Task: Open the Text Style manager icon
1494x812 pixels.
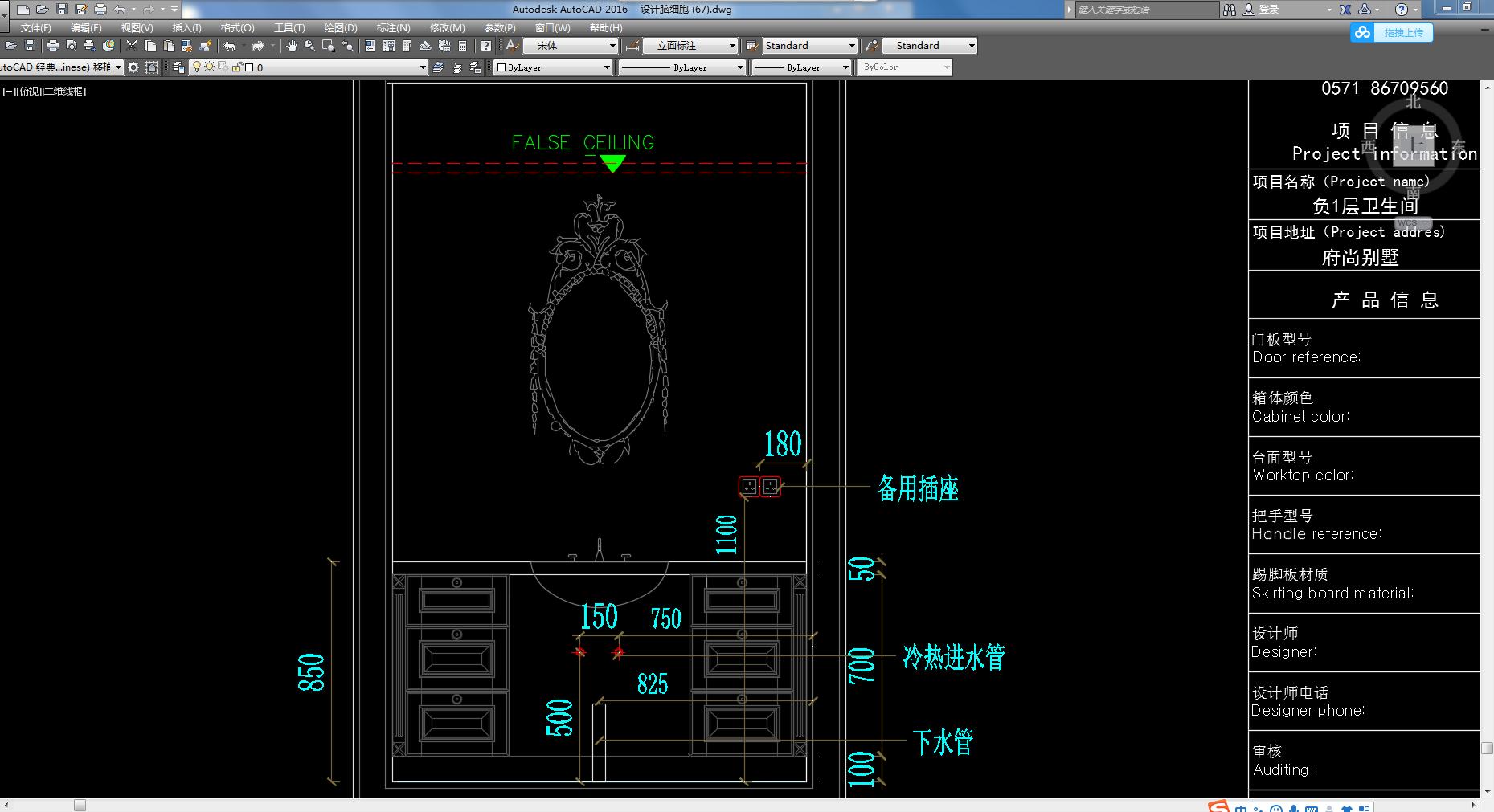Action: (x=511, y=46)
